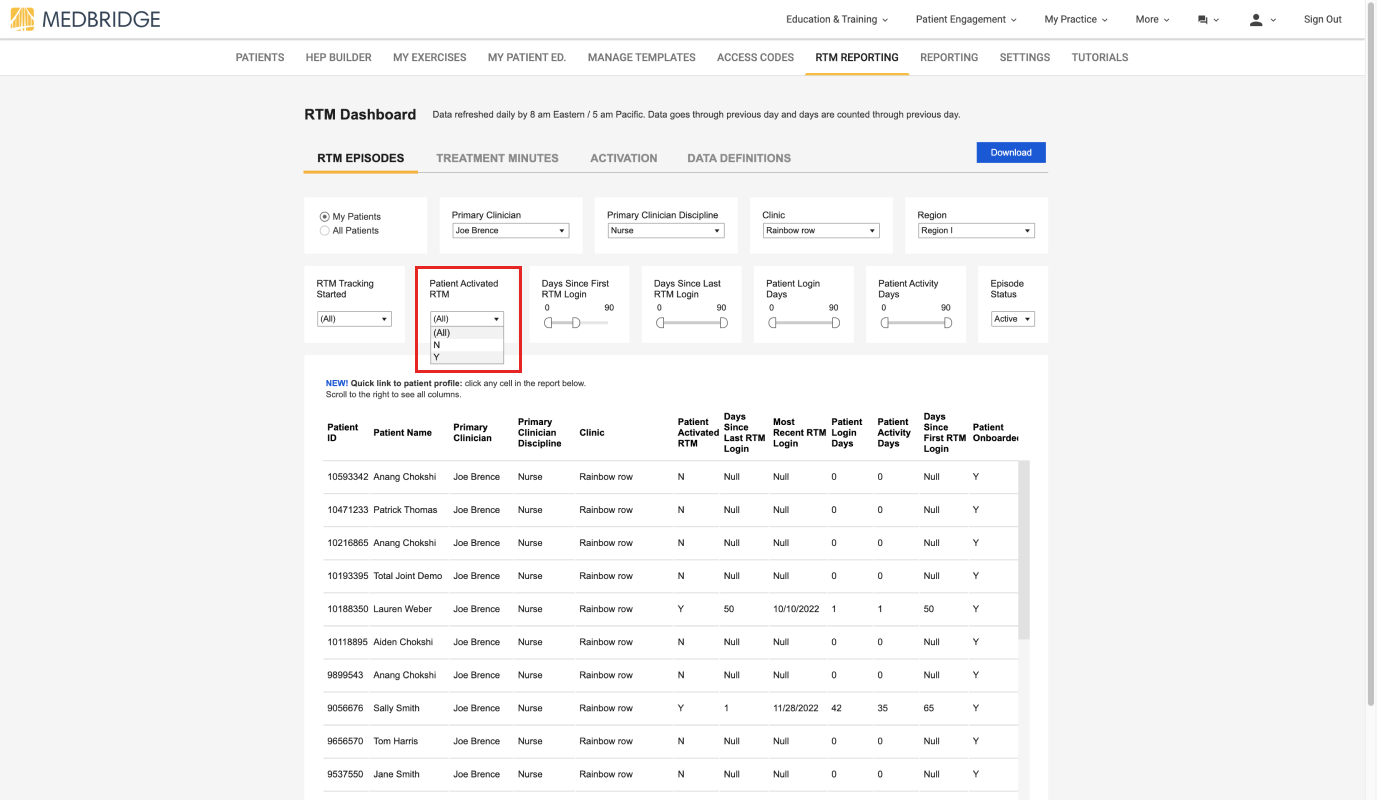
Task: Go to the Patients nav tab
Action: tap(260, 58)
